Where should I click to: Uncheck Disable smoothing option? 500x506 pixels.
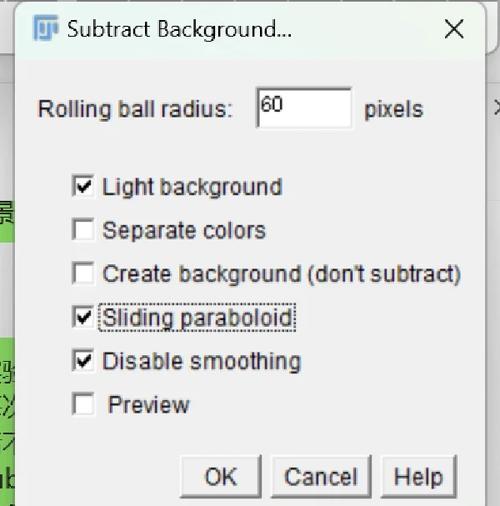(x=83, y=360)
